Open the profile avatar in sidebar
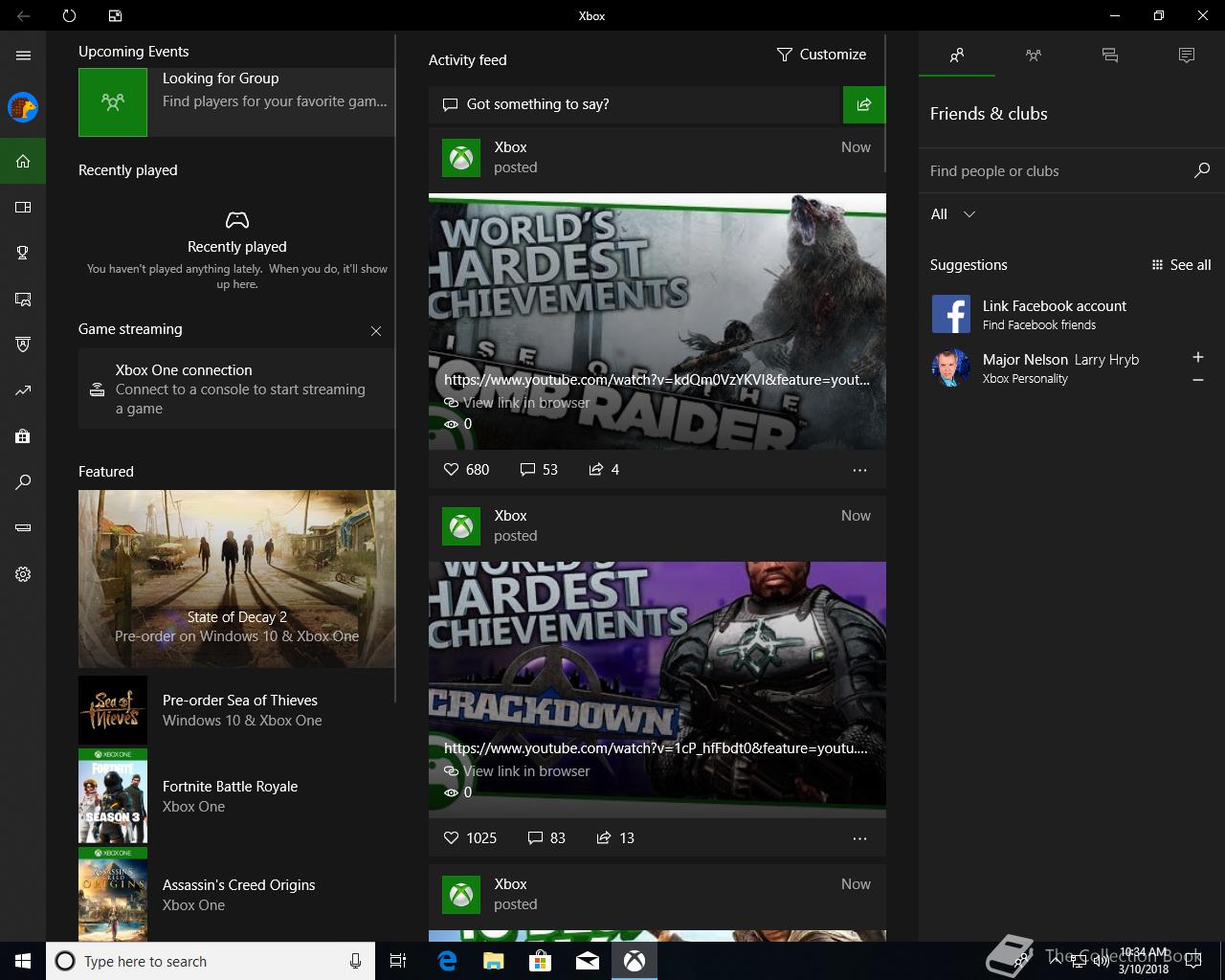Viewport: 1225px width, 980px height. (23, 107)
